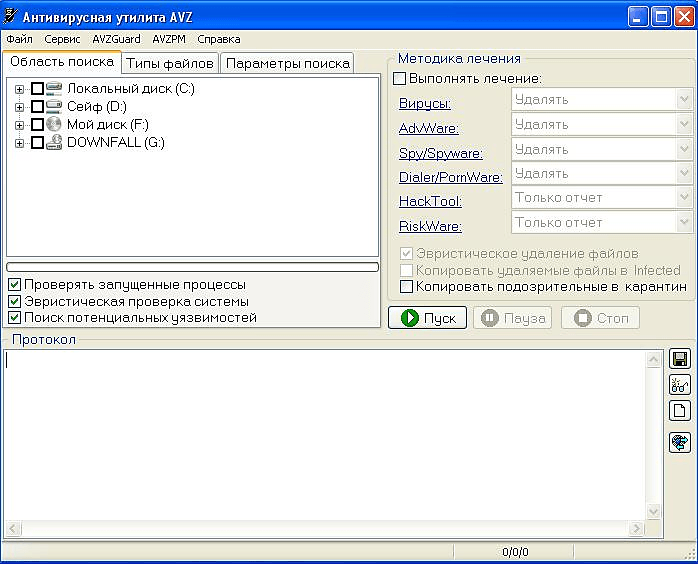Click the blank page icon beside protocol
The image size is (698, 564).
point(680,410)
